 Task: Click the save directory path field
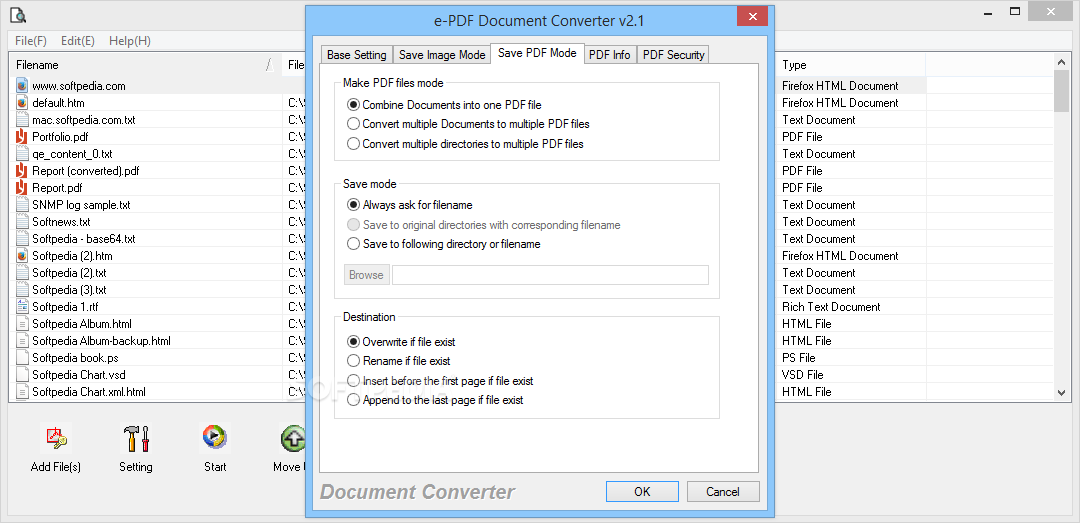pyautogui.click(x=550, y=275)
